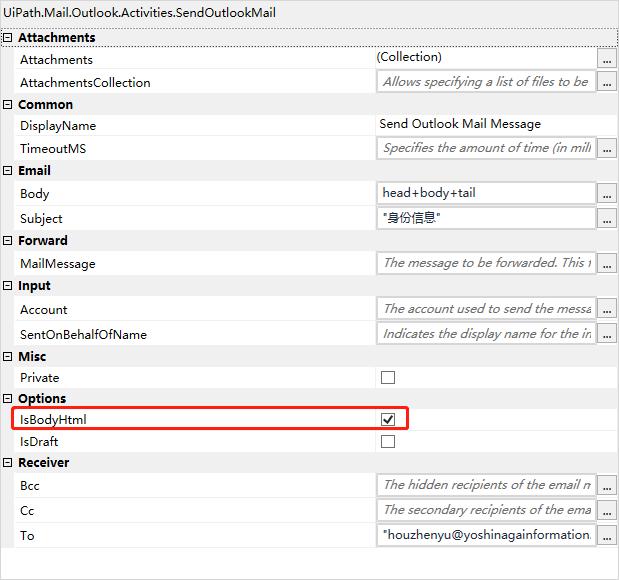Edit the Subject field value

click(486, 218)
